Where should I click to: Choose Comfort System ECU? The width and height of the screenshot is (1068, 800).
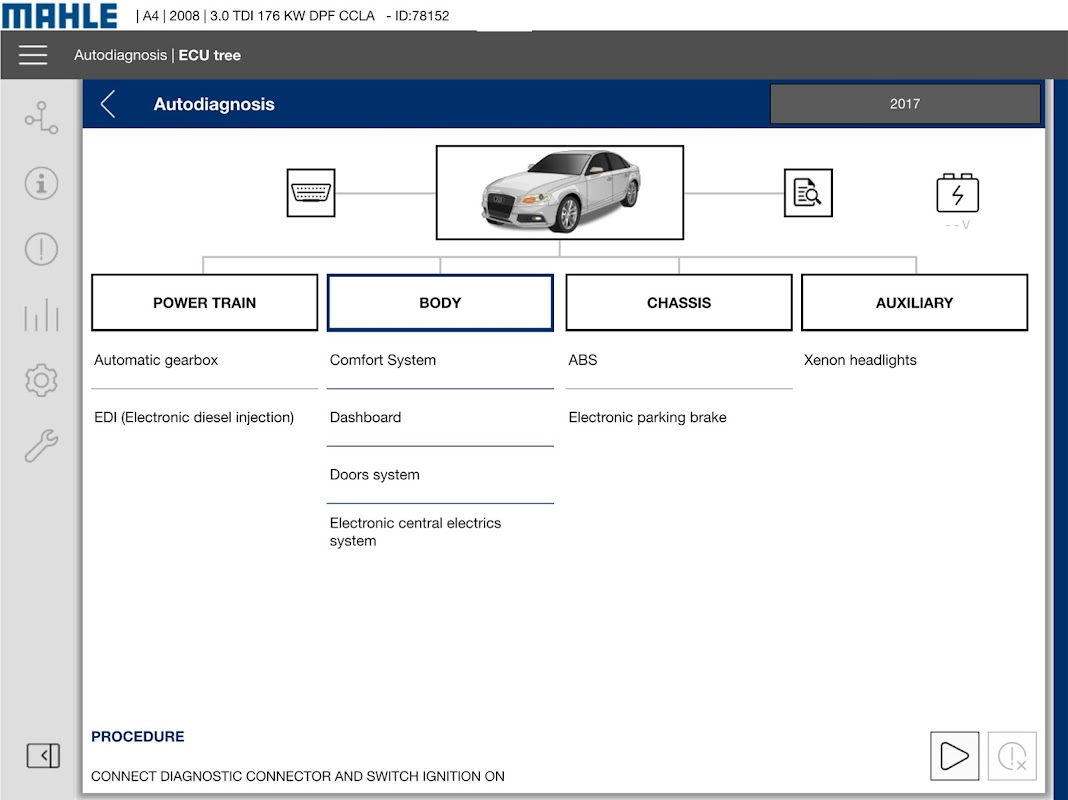click(440, 360)
